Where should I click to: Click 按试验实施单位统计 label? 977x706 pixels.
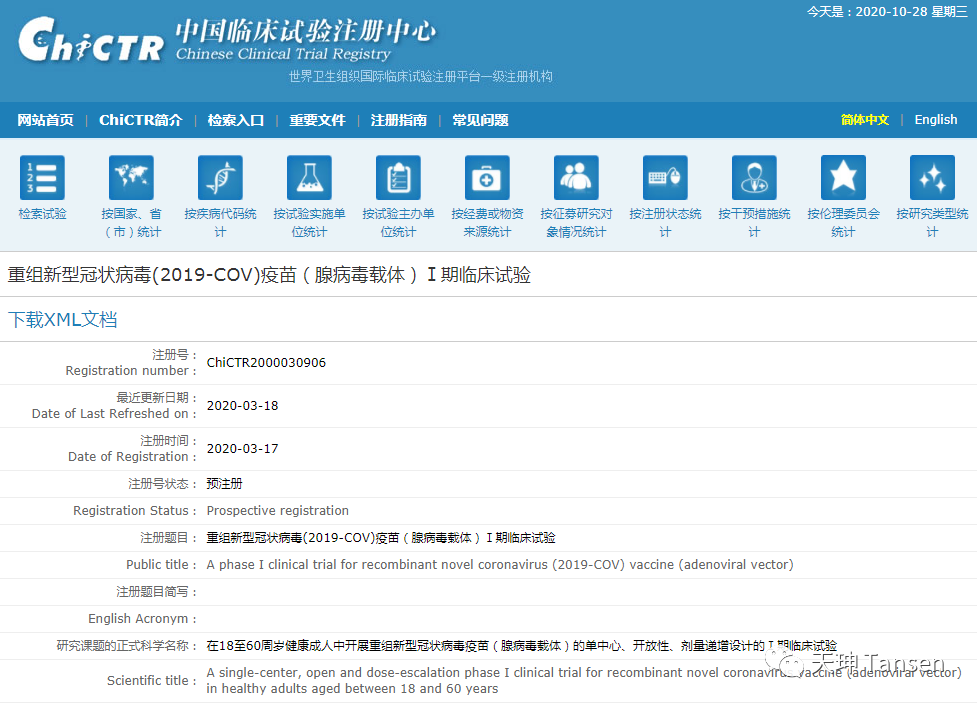310,223
